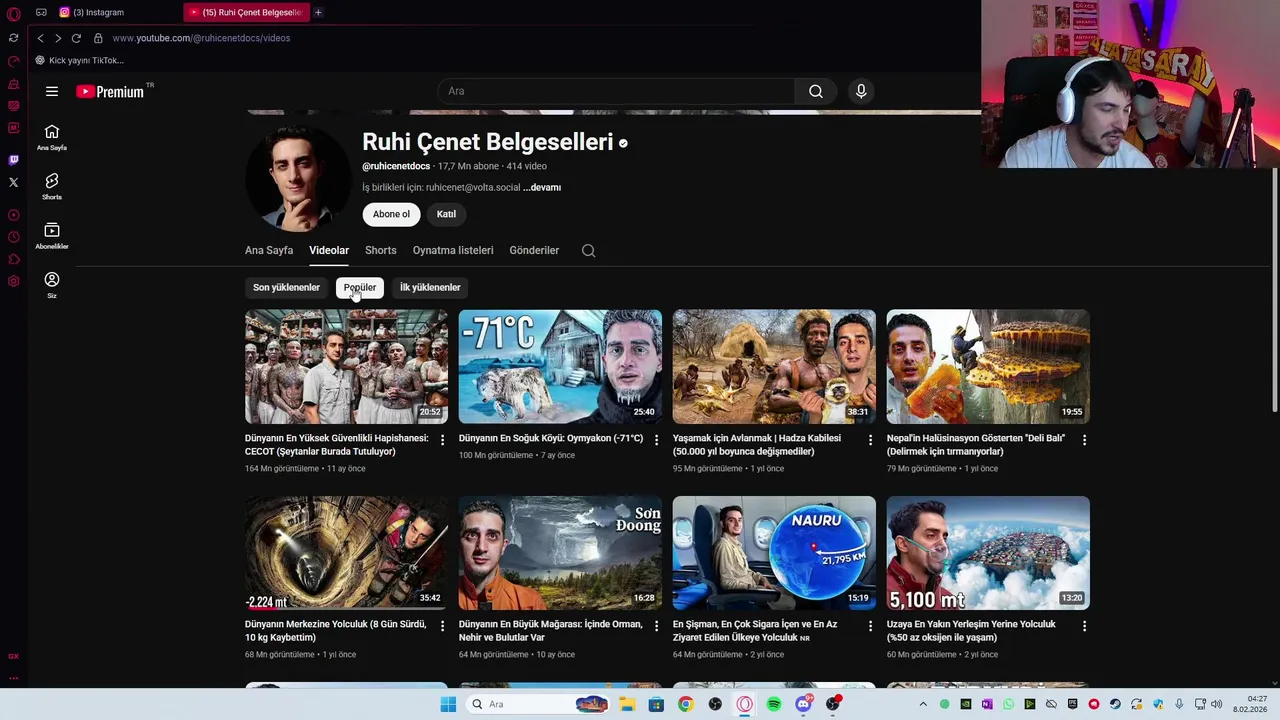Viewport: 1280px width, 720px height.
Task: Play the Son Doong cave thumbnail
Action: tap(560, 552)
